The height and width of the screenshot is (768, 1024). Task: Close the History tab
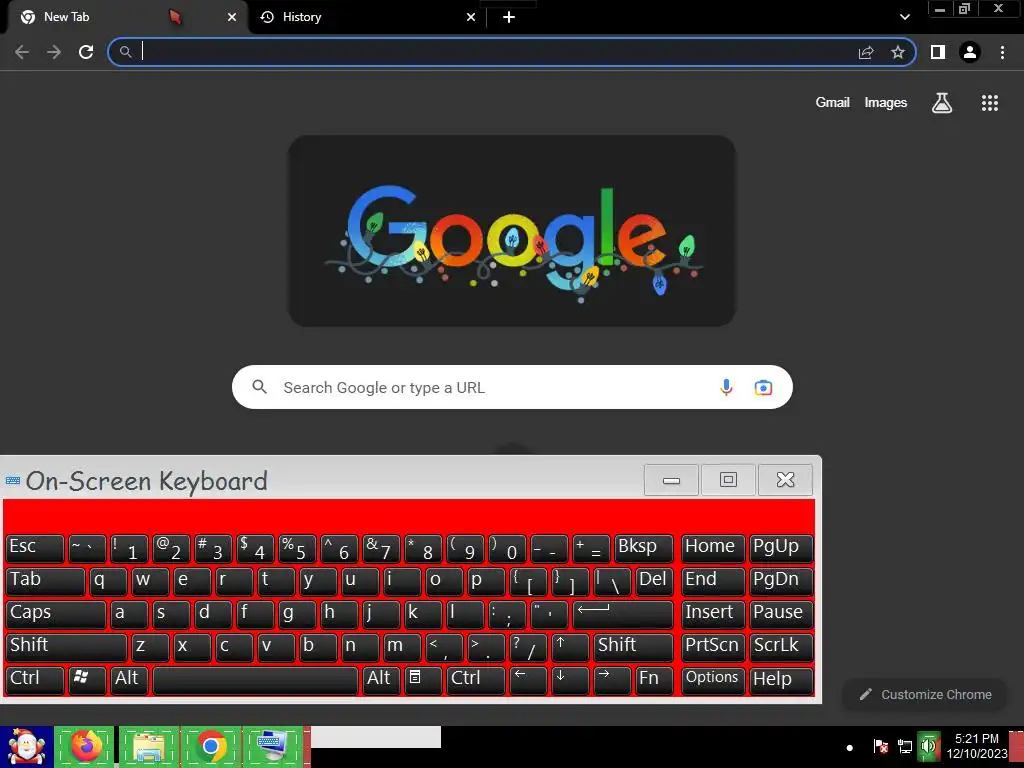click(471, 17)
